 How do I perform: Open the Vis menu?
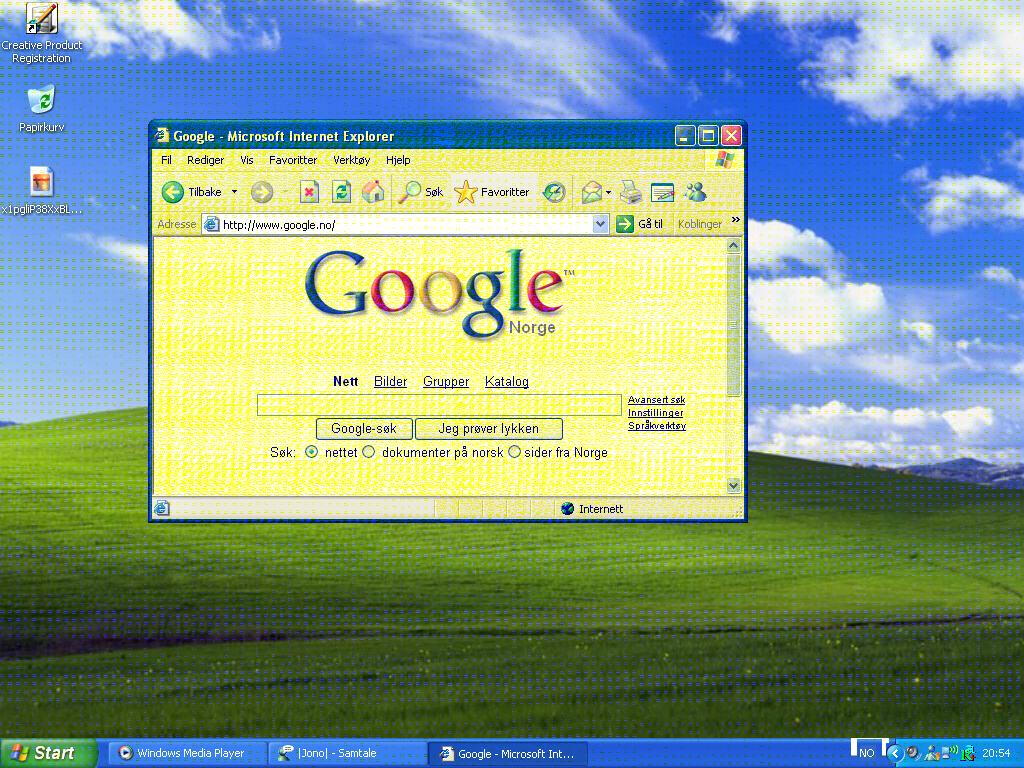[x=246, y=160]
